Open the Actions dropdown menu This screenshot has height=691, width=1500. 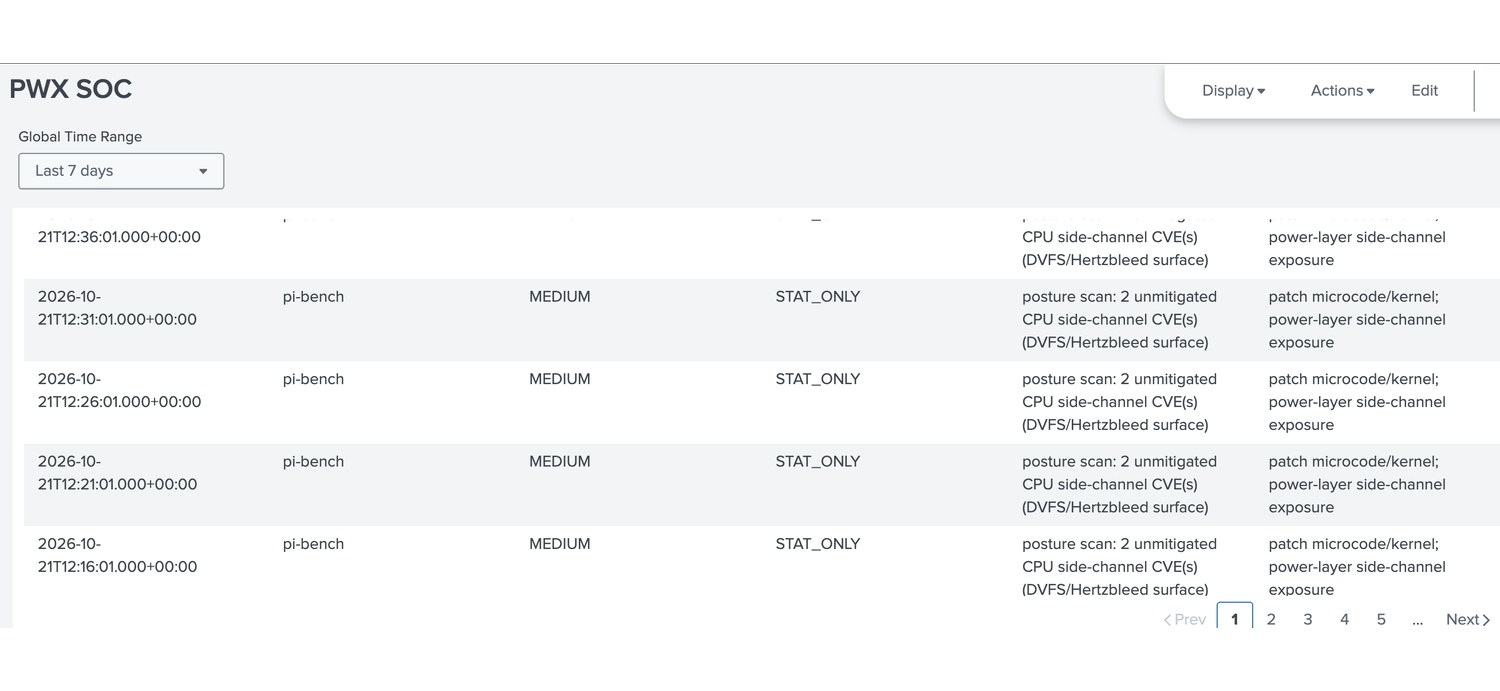[1342, 90]
